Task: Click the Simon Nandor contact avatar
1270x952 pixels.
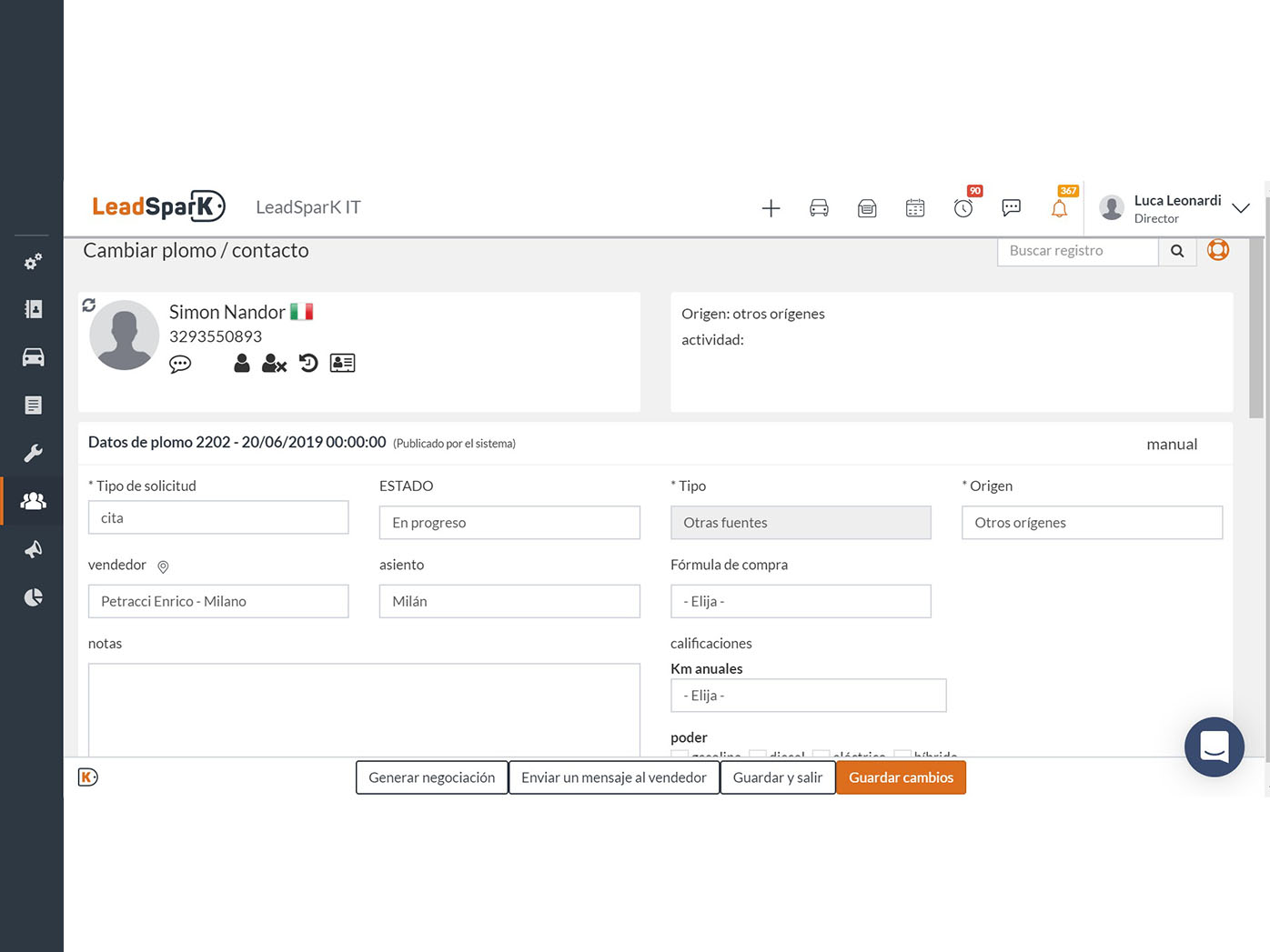Action: click(x=125, y=335)
